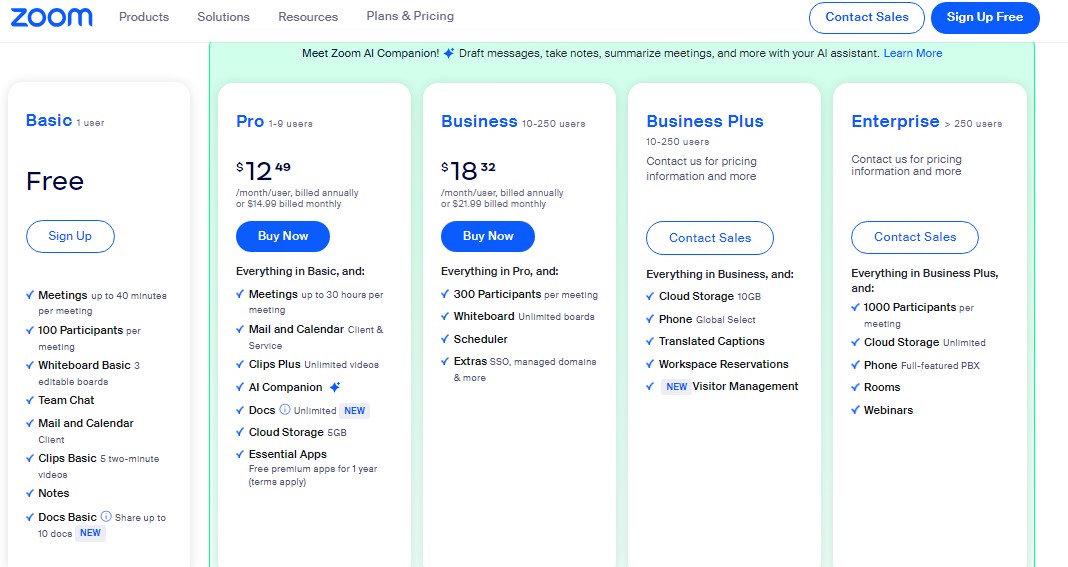This screenshot has height=567, width=1068.
Task: Open the Solutions menu
Action: [x=224, y=17]
